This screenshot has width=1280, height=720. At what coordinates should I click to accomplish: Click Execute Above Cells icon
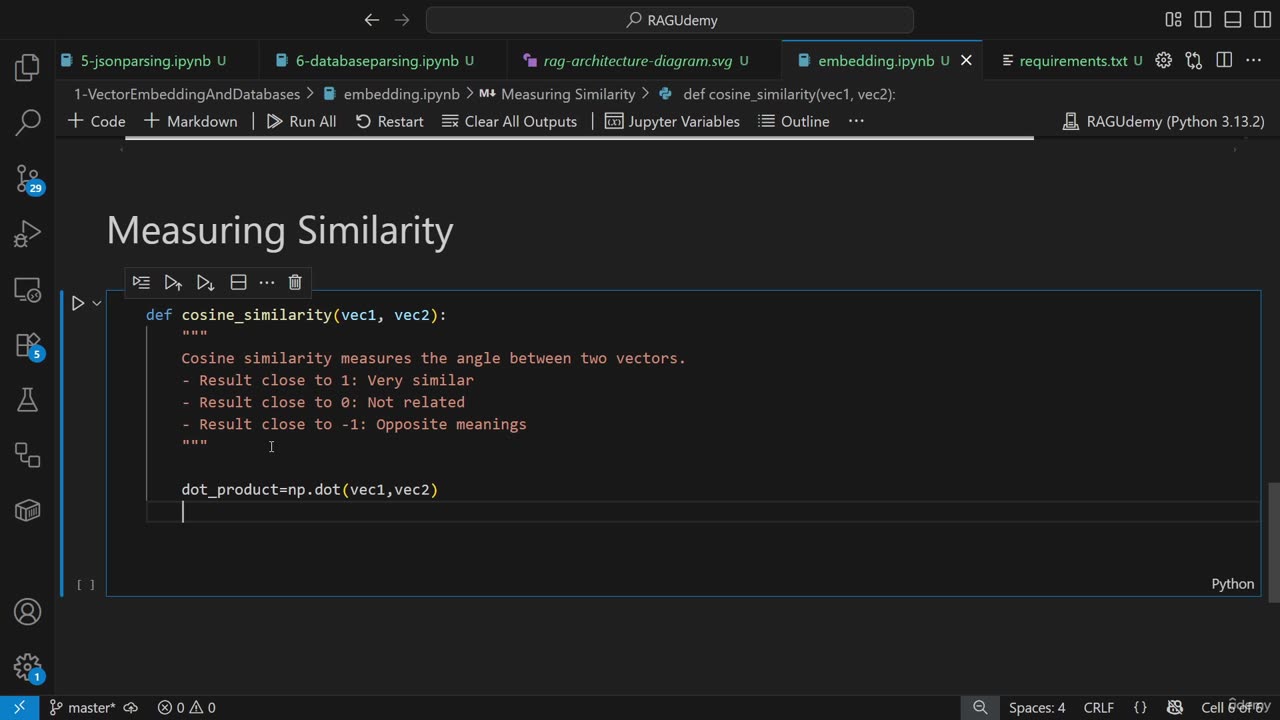click(173, 282)
